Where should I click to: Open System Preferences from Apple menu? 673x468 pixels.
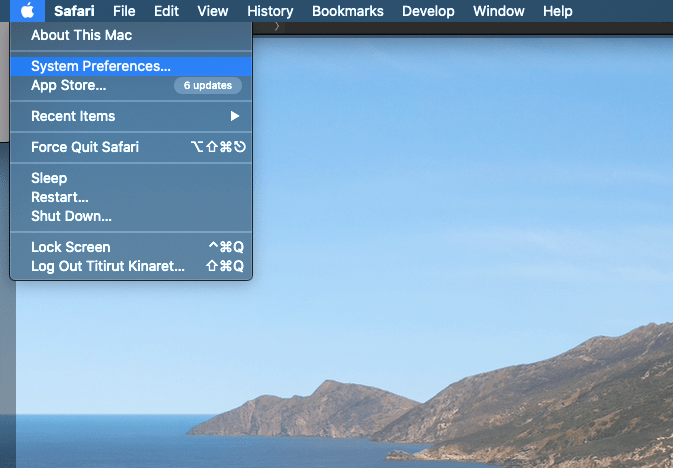(x=100, y=66)
